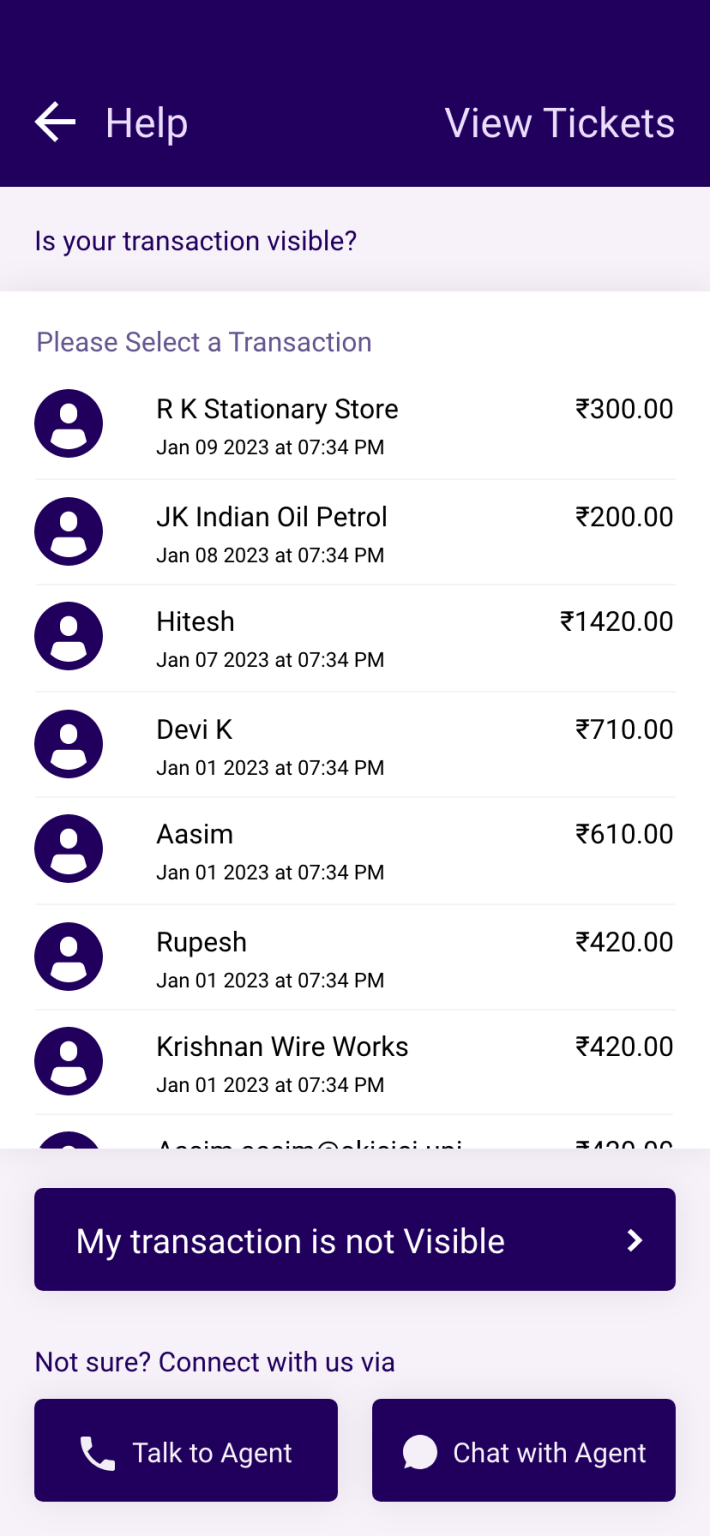
Task: Select the partially visible Aasim row at list bottom
Action: point(355,1143)
